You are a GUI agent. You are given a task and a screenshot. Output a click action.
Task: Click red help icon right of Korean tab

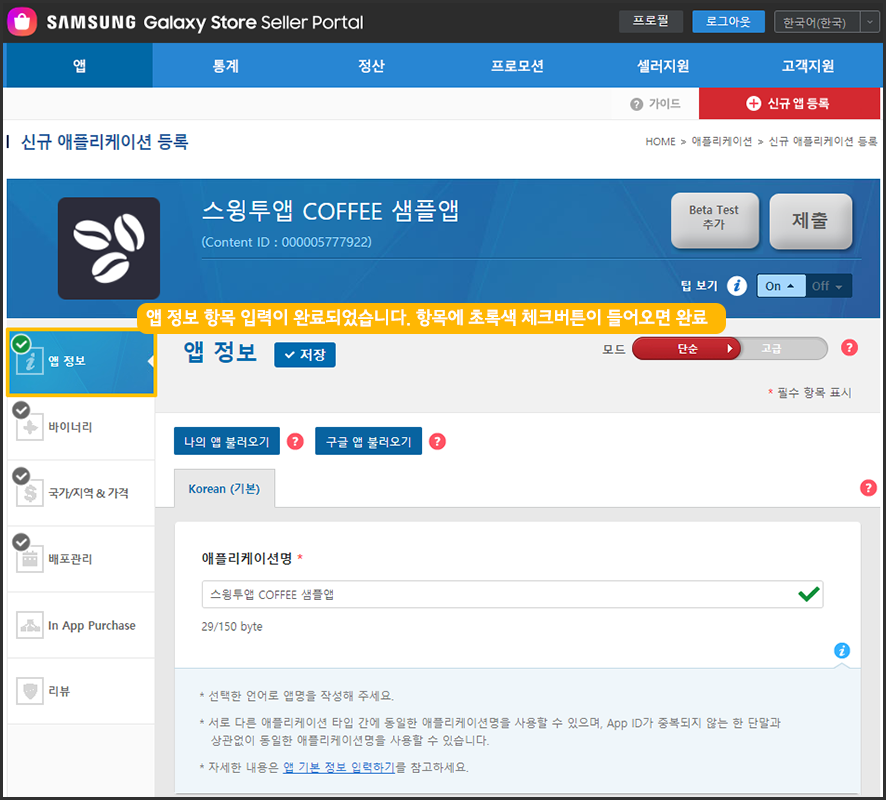click(x=868, y=488)
